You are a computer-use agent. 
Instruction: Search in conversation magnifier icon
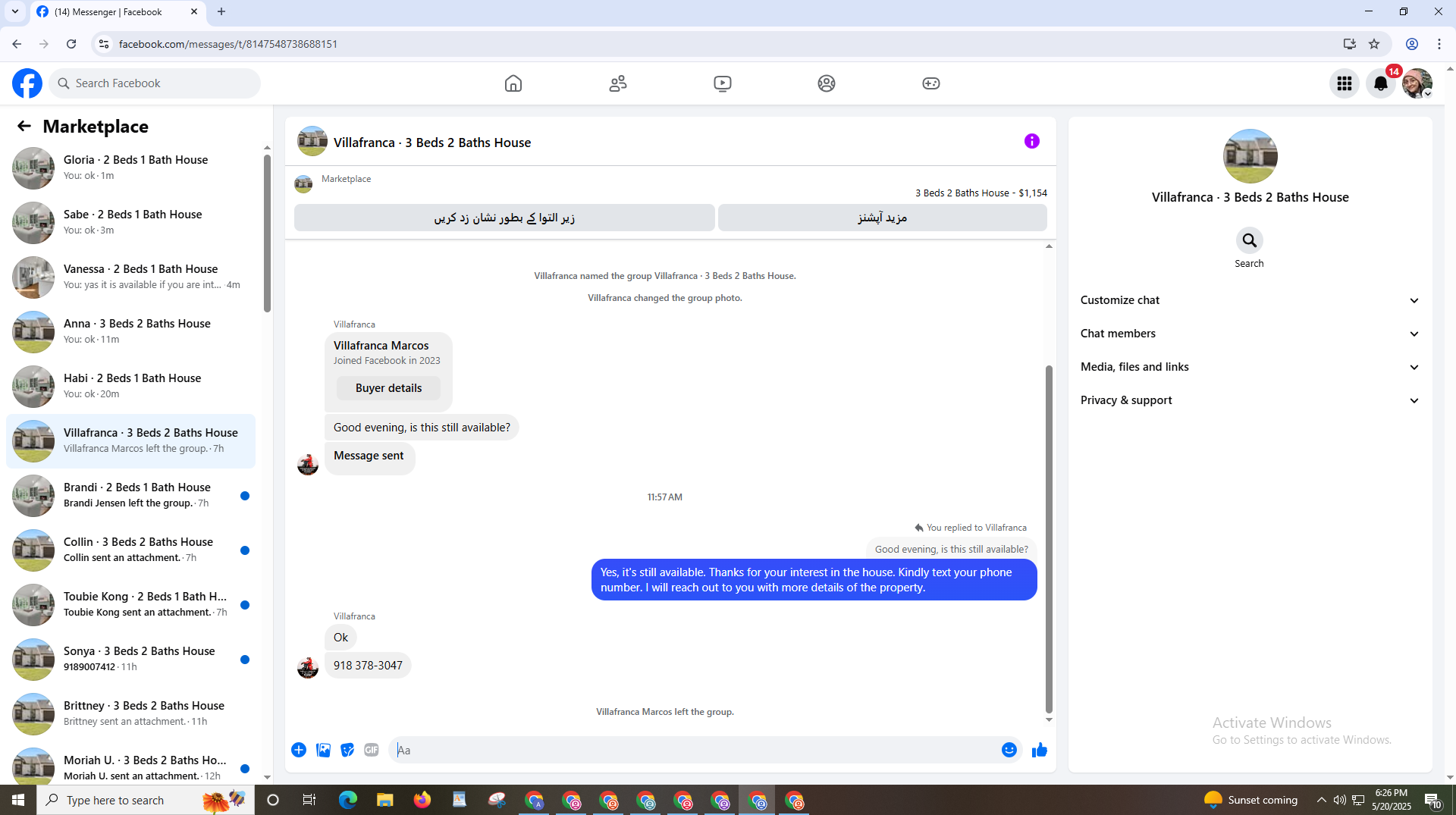pyautogui.click(x=1249, y=240)
